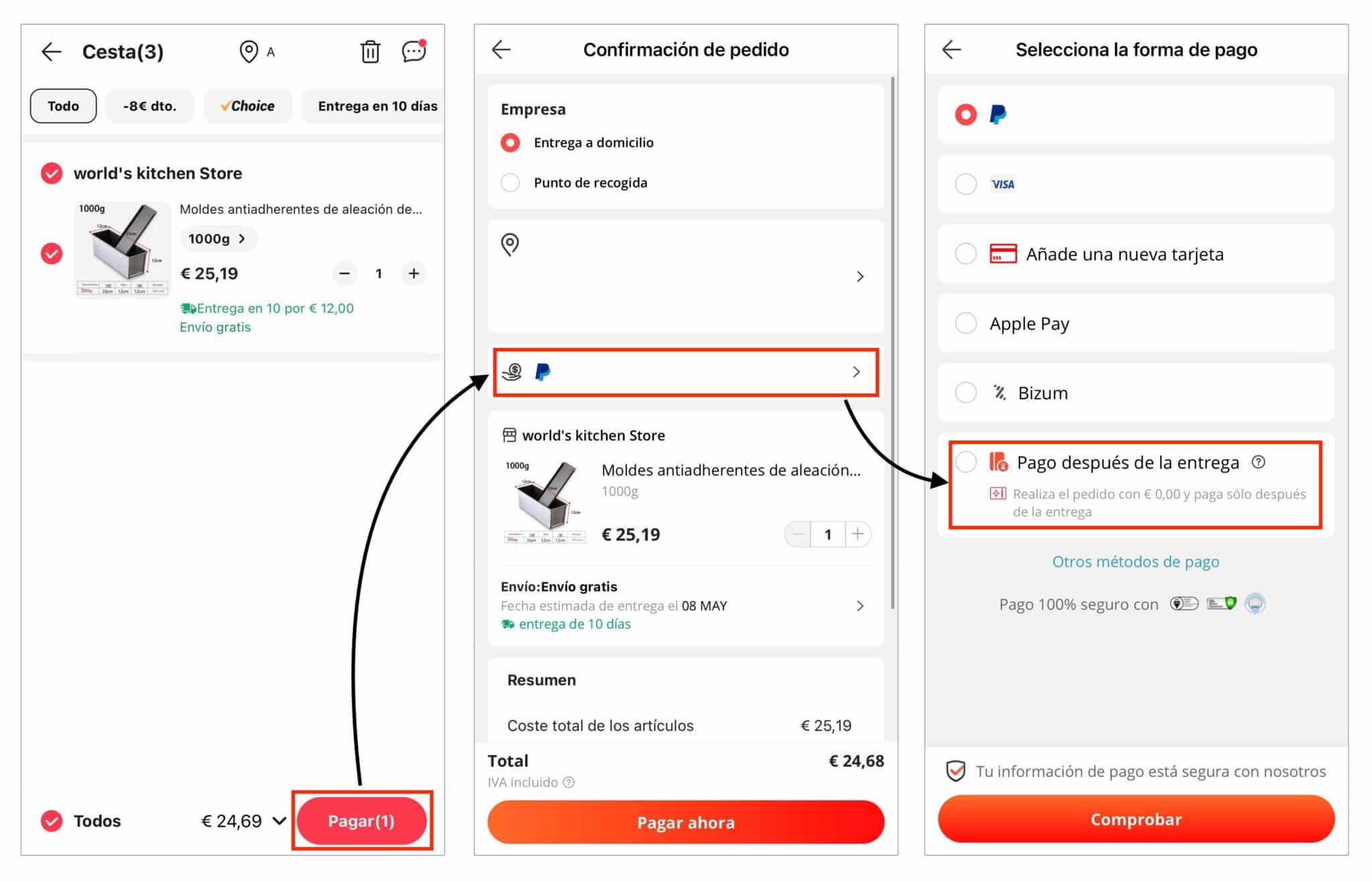
Task: Tap IVA incluido info icon
Action: [569, 782]
